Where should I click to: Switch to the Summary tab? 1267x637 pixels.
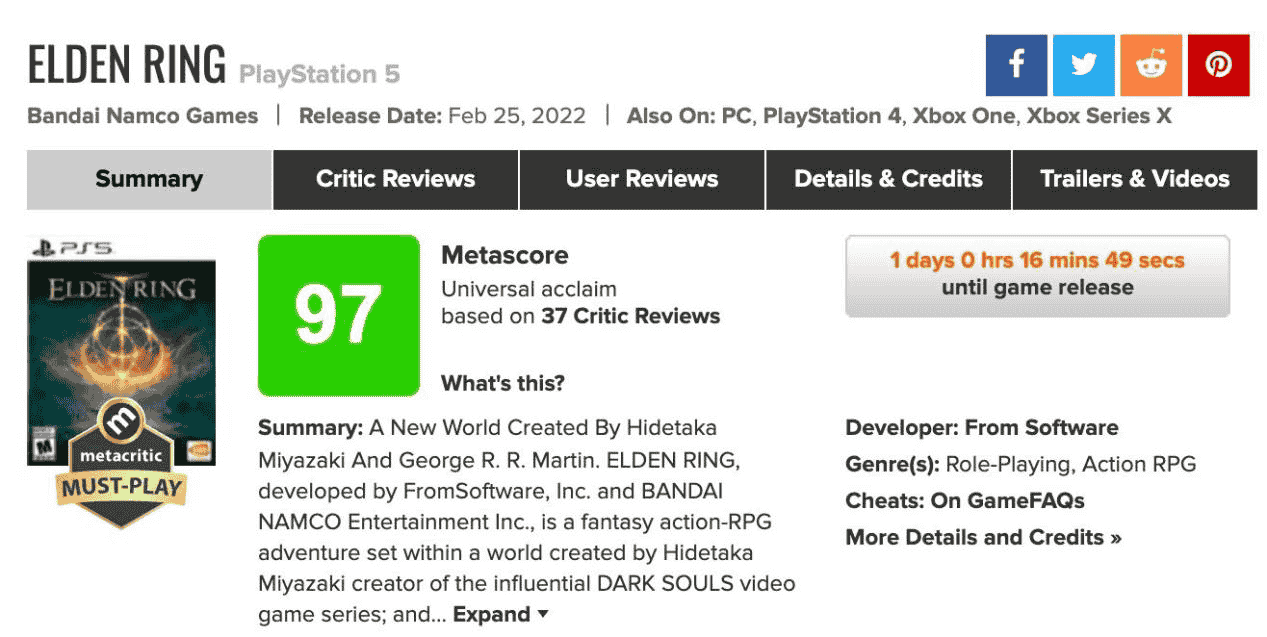[x=149, y=180]
